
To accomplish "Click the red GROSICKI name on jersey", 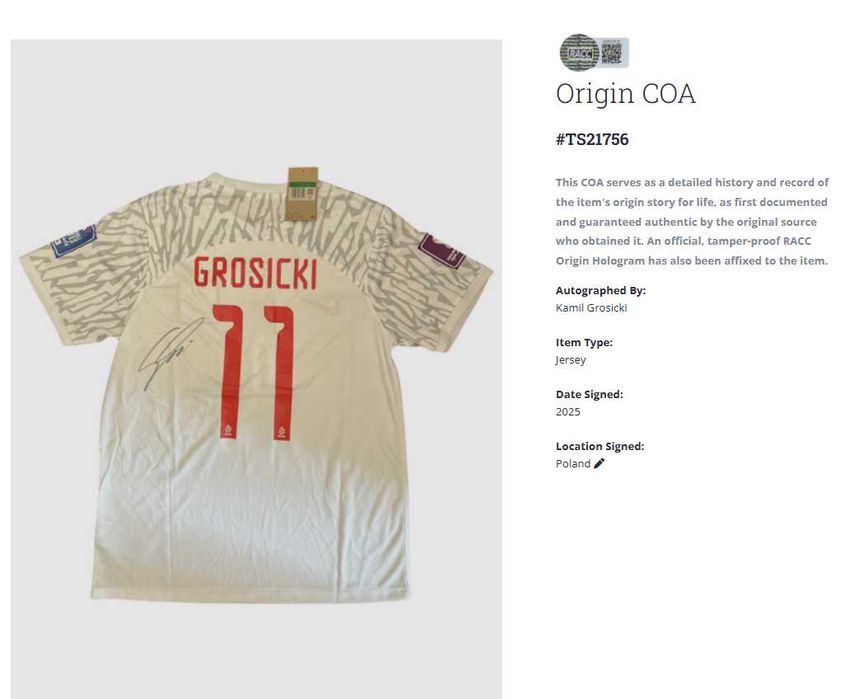I will [x=255, y=272].
